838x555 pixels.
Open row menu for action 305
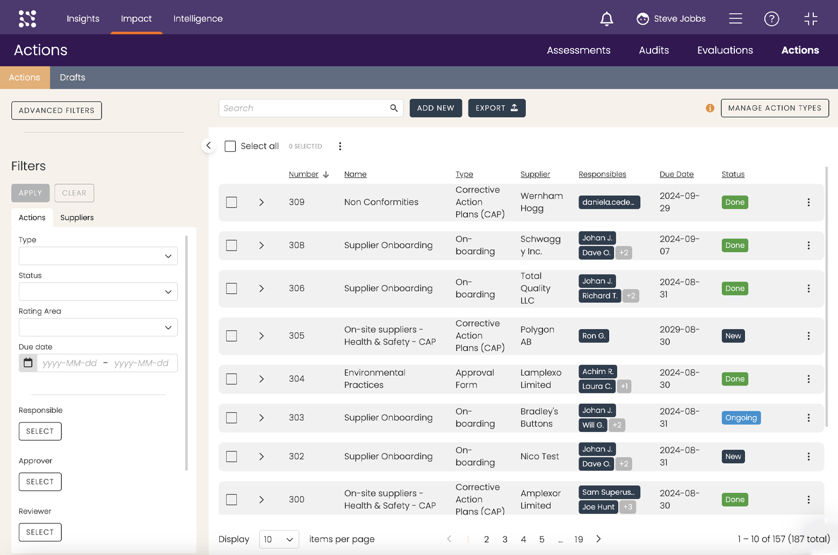[808, 336]
